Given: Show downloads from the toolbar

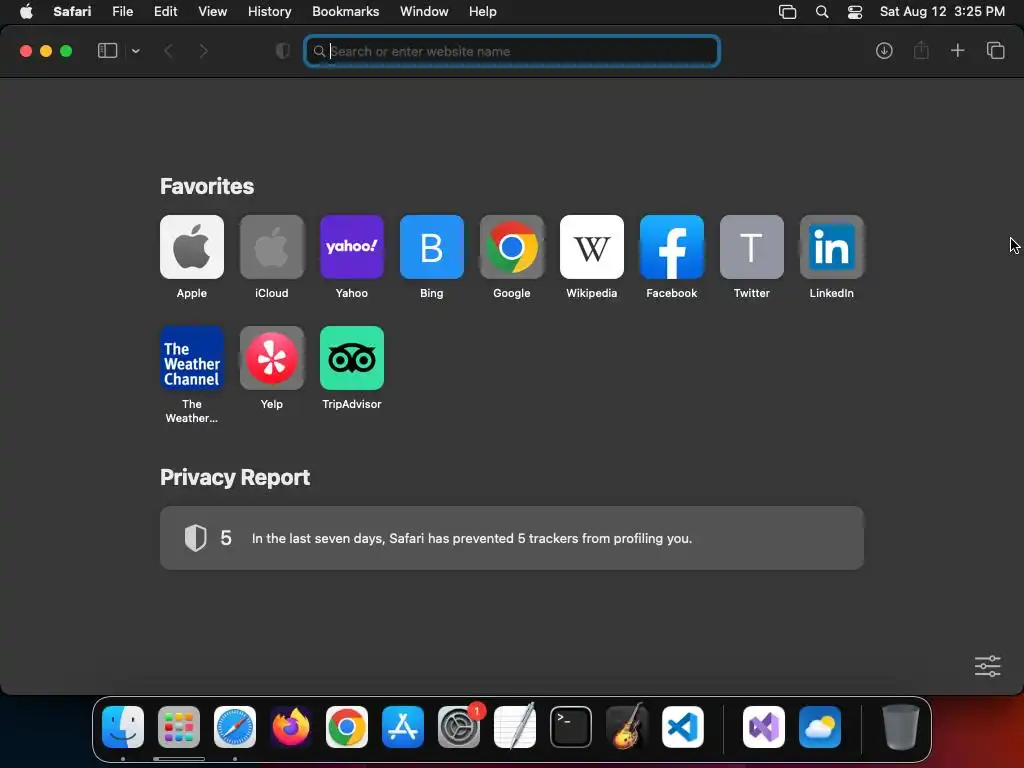Looking at the screenshot, I should [884, 50].
